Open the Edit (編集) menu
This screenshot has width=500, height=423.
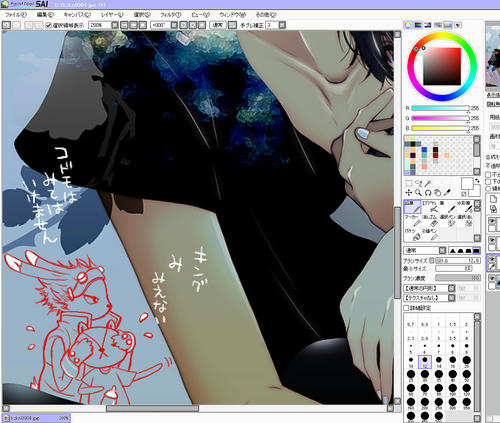tap(45, 15)
